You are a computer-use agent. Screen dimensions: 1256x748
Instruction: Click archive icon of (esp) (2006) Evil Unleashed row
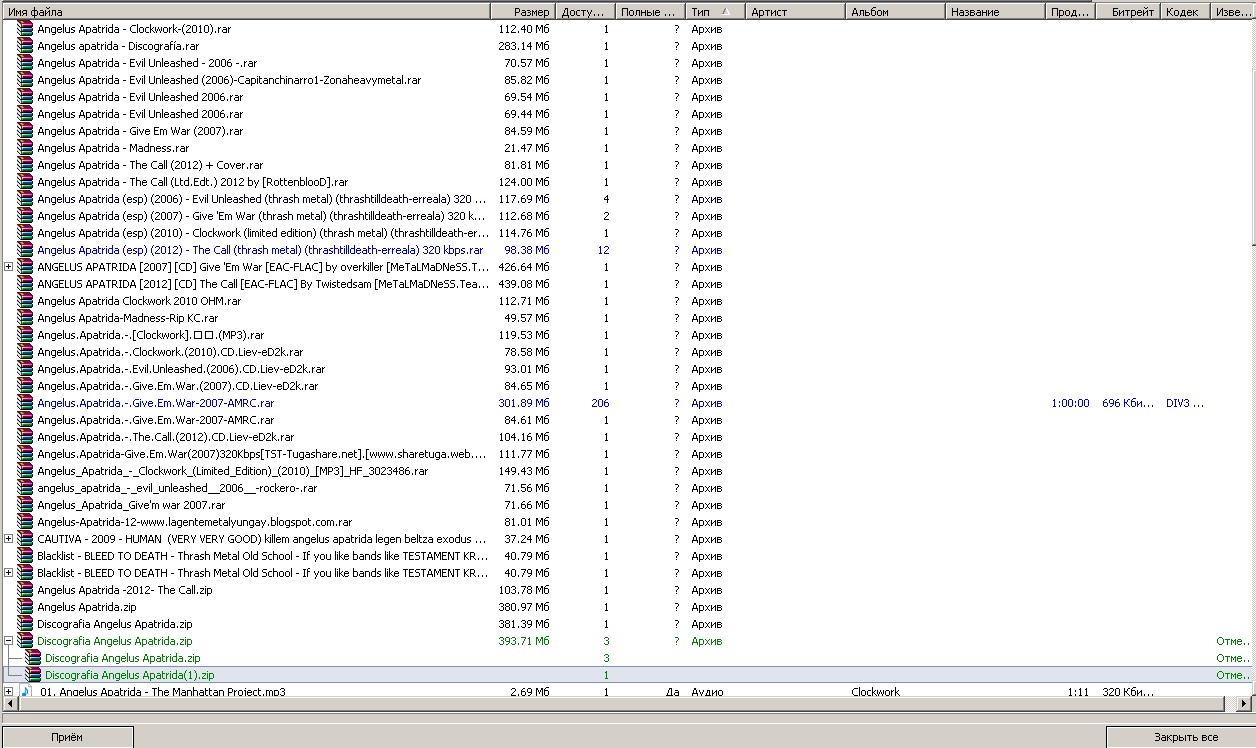coord(25,199)
